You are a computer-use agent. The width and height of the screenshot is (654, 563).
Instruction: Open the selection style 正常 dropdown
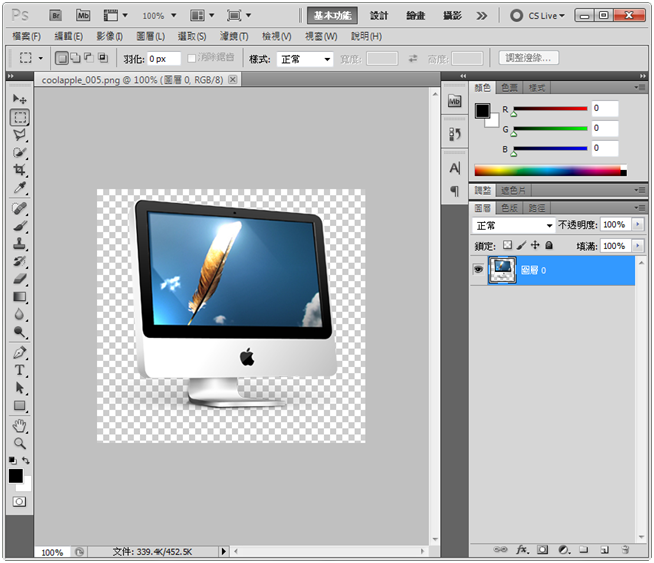tap(305, 59)
